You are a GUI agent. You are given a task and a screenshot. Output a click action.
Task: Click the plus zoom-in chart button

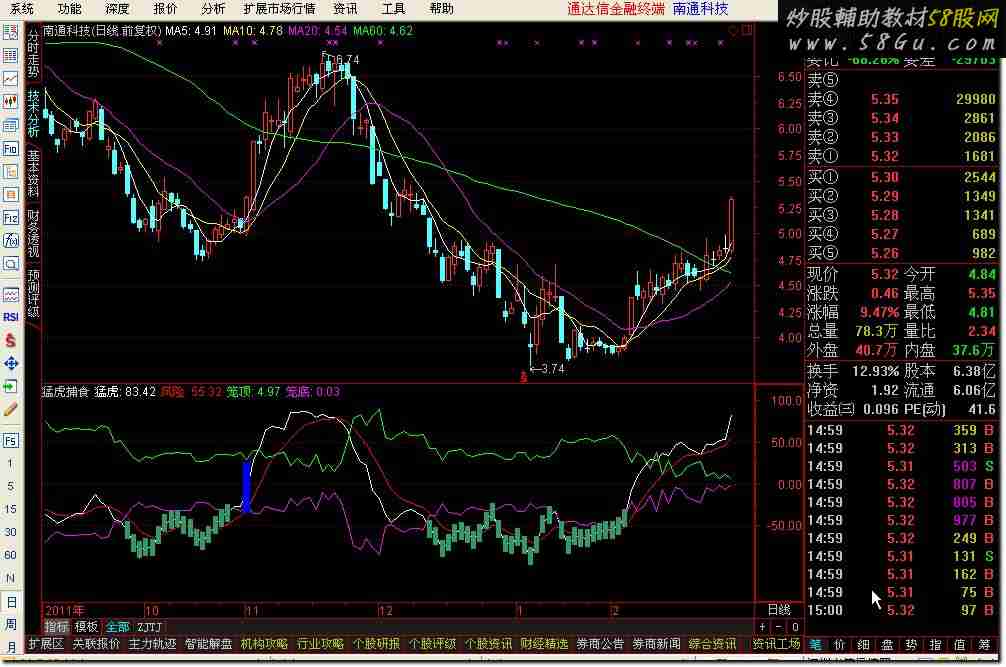762,627
